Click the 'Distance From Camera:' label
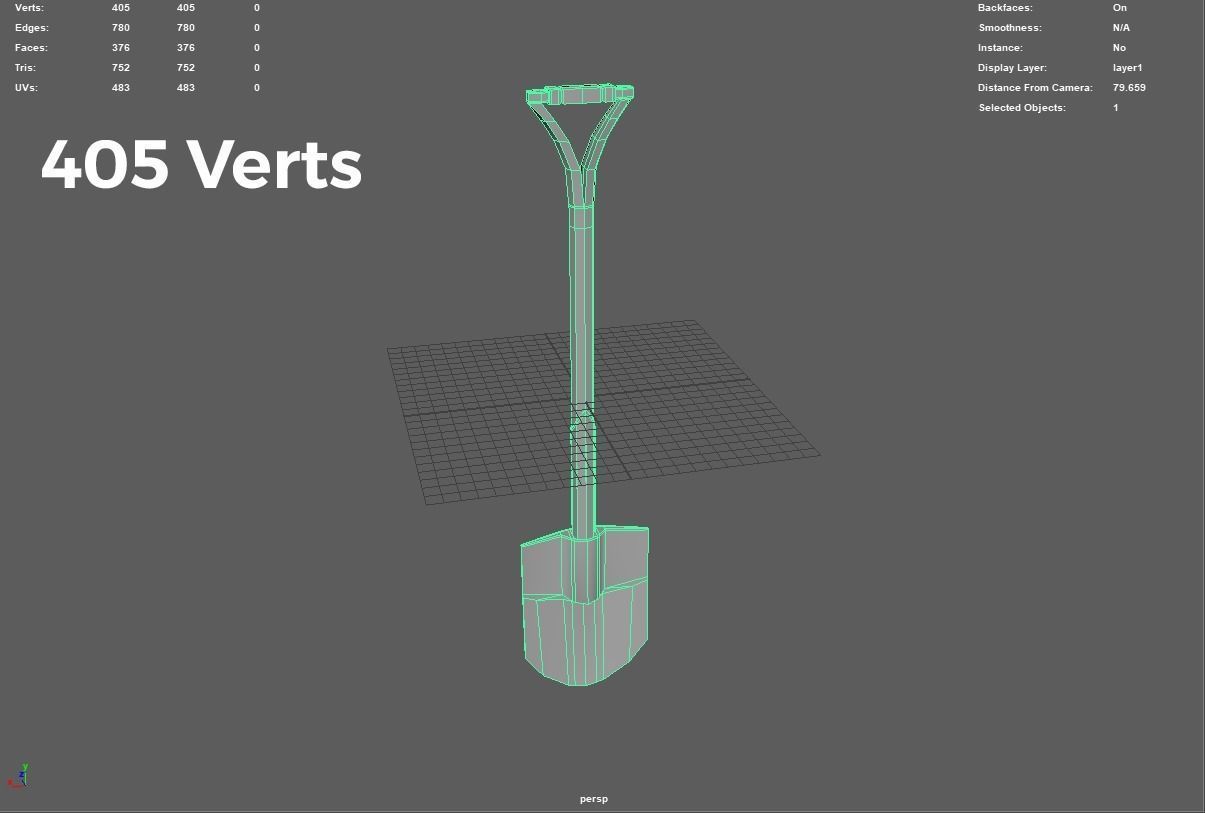The width and height of the screenshot is (1205, 813). pos(1035,88)
